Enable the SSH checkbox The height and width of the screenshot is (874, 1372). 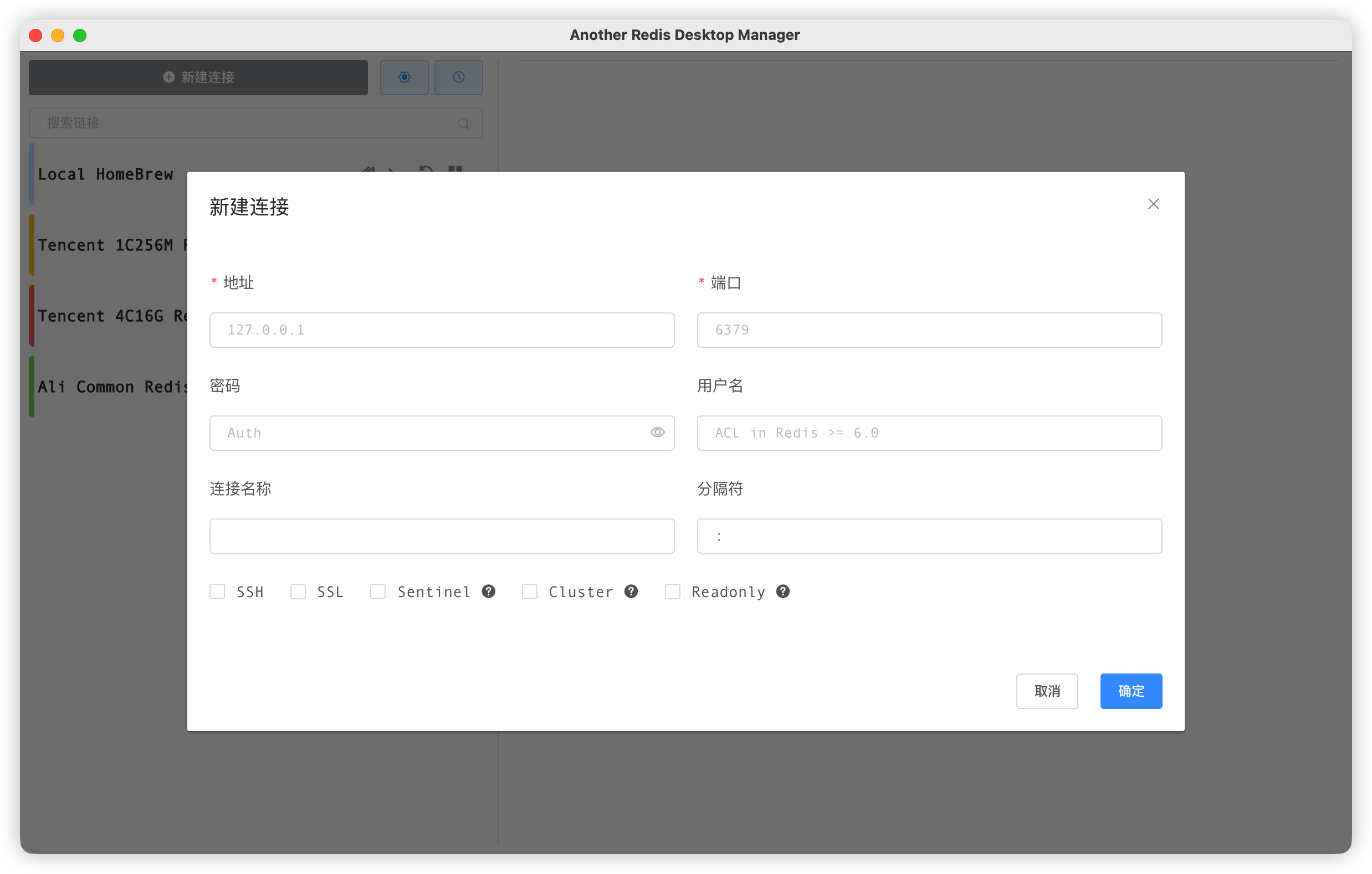point(217,592)
